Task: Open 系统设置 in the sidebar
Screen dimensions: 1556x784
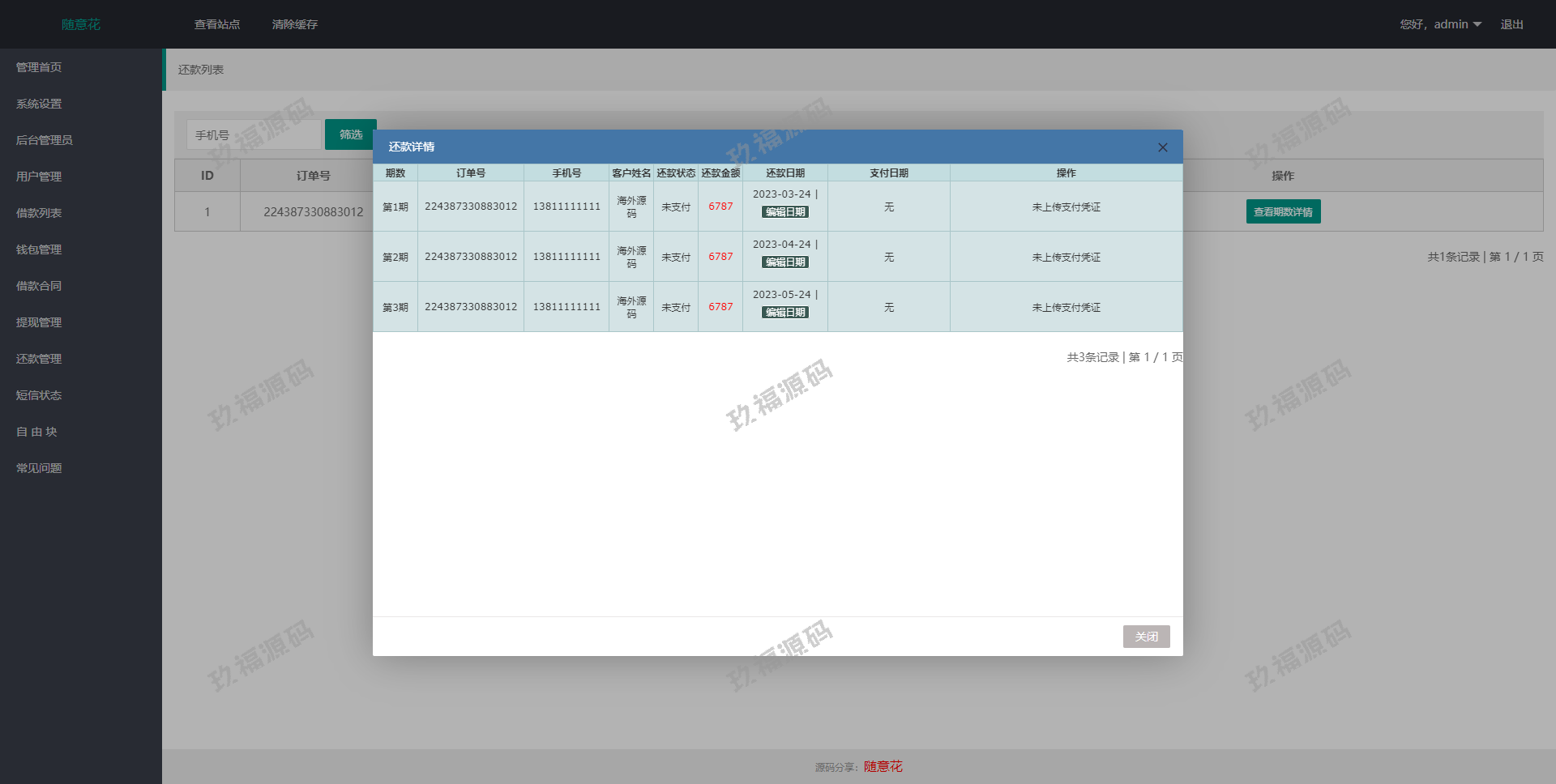Action: 39,104
